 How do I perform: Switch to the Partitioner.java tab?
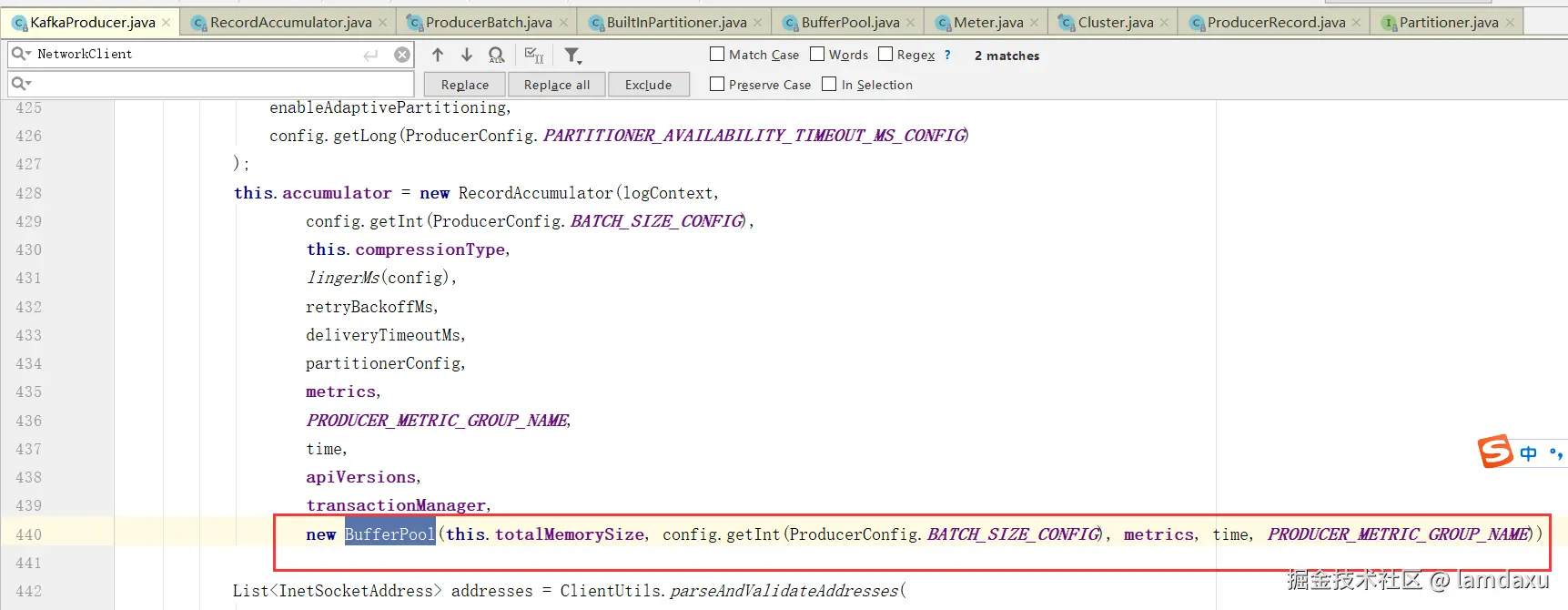(x=1449, y=22)
